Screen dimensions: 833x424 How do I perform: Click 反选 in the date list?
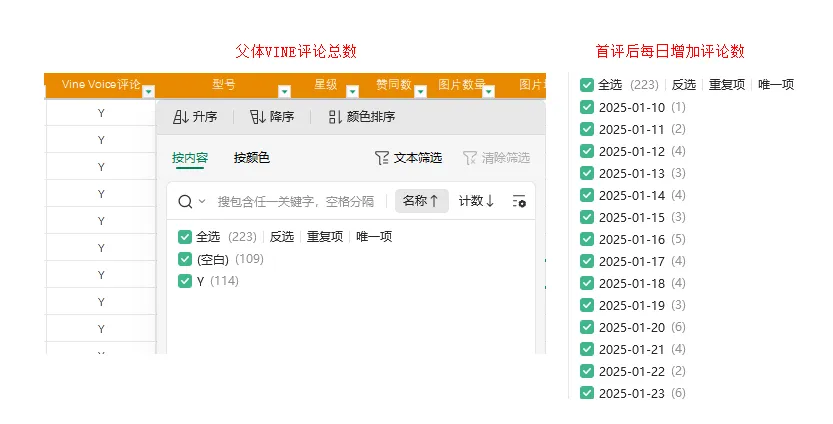coord(684,84)
